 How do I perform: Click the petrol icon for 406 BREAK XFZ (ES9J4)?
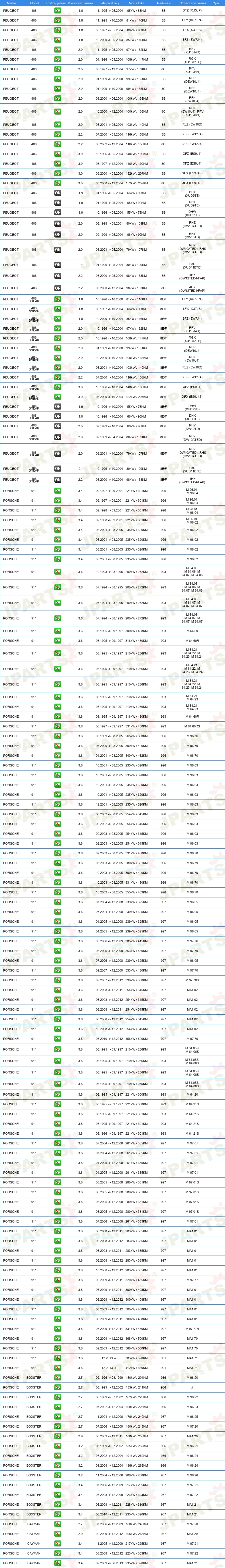[x=58, y=387]
